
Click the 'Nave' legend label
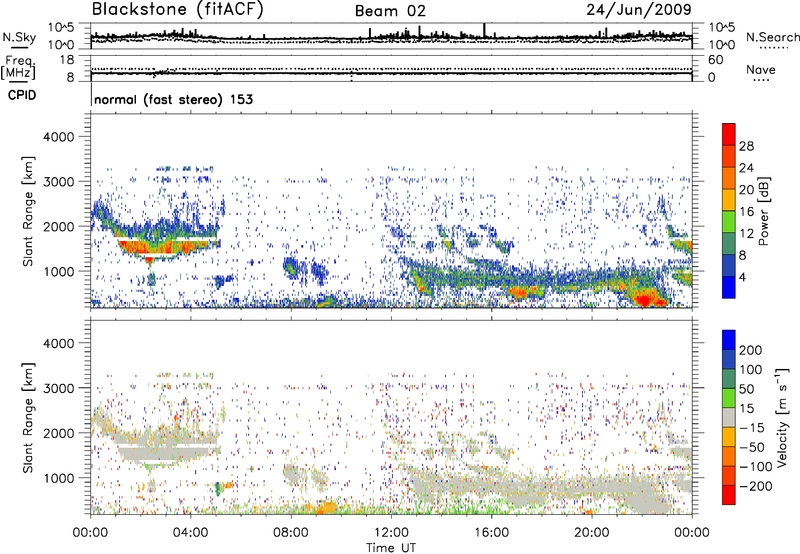tap(761, 69)
